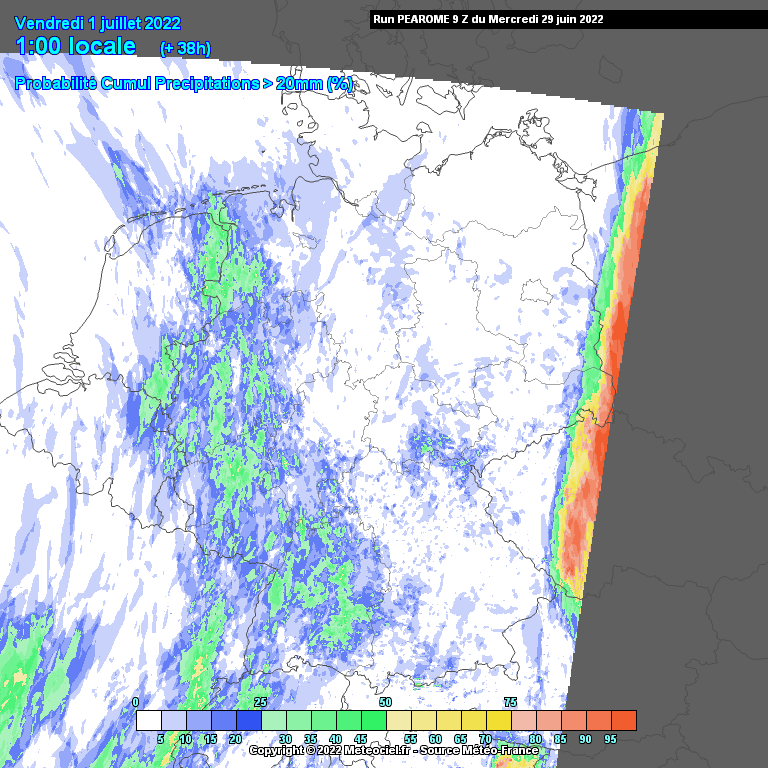Viewport: 768px width, 768px height.
Task: Click 'Source Météo-France' credit text
Action: [478, 750]
